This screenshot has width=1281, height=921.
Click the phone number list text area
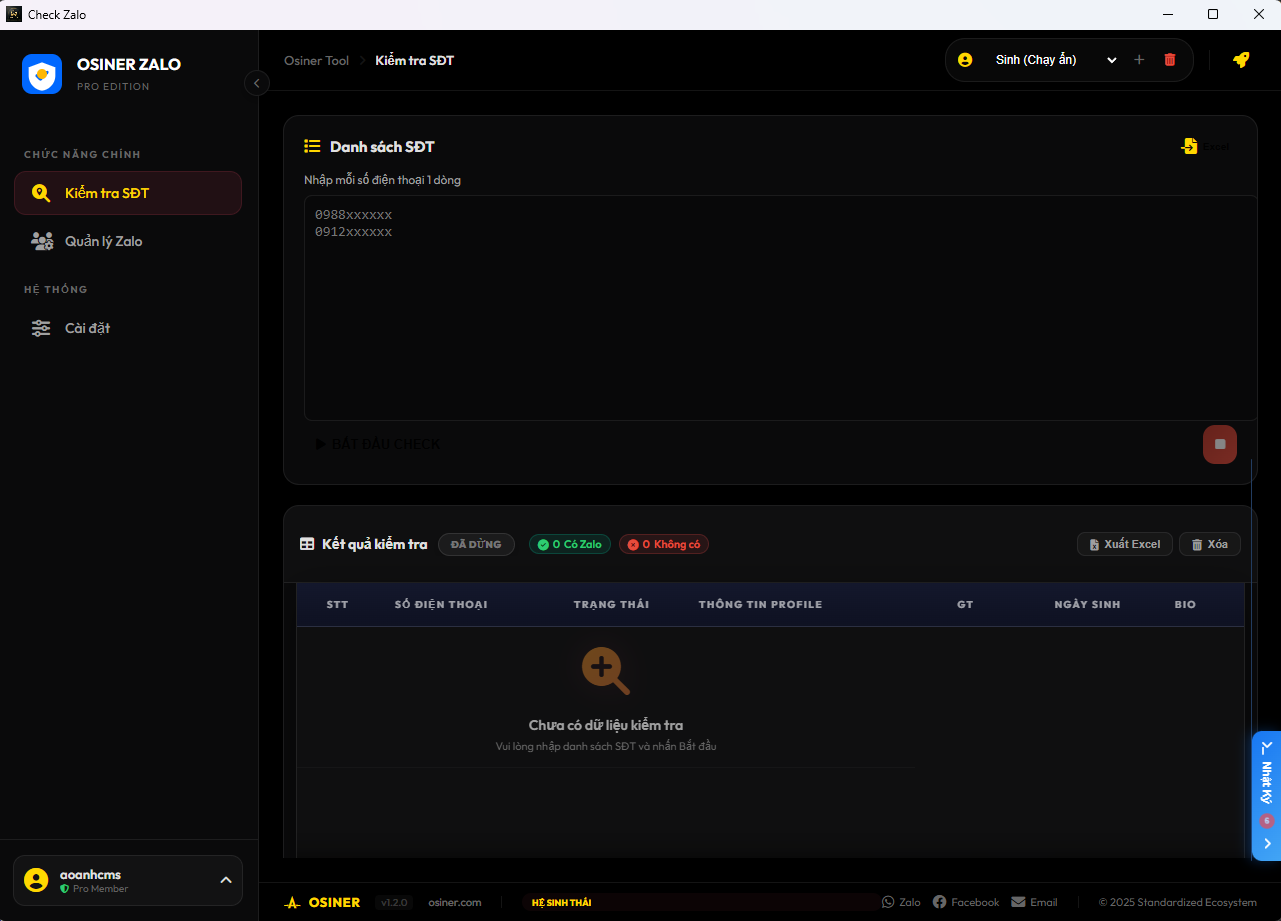click(x=780, y=308)
